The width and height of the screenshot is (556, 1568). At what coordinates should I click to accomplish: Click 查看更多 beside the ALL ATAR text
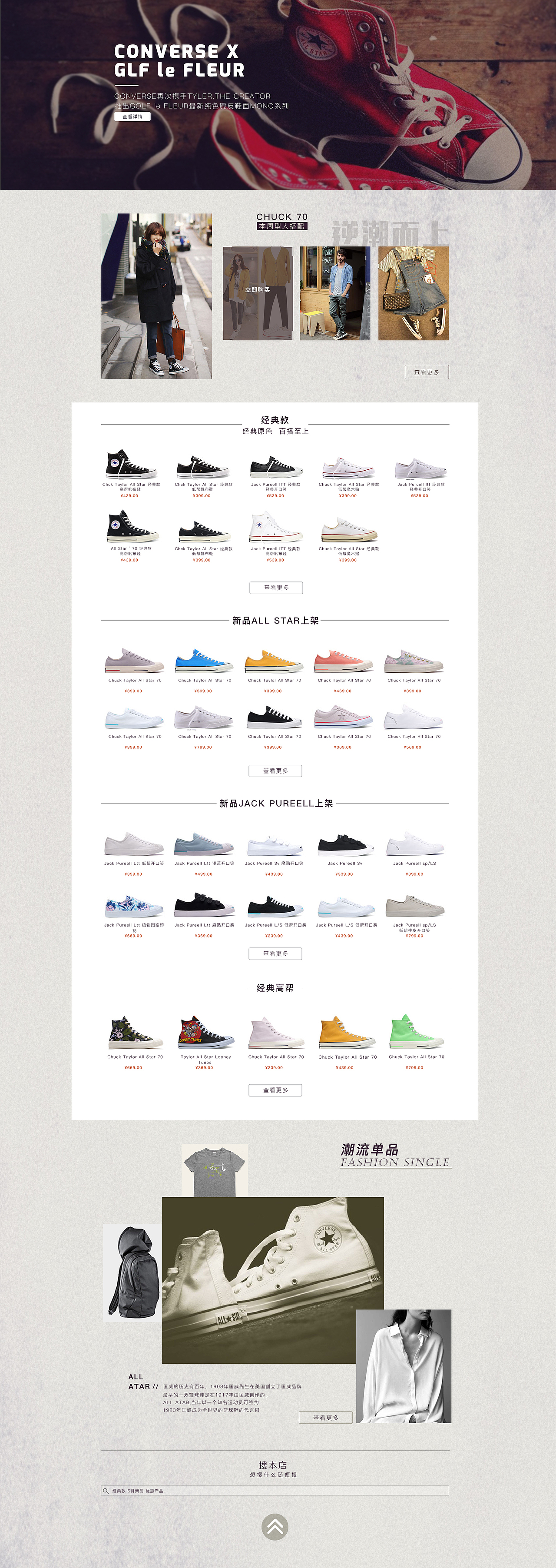click(325, 1418)
